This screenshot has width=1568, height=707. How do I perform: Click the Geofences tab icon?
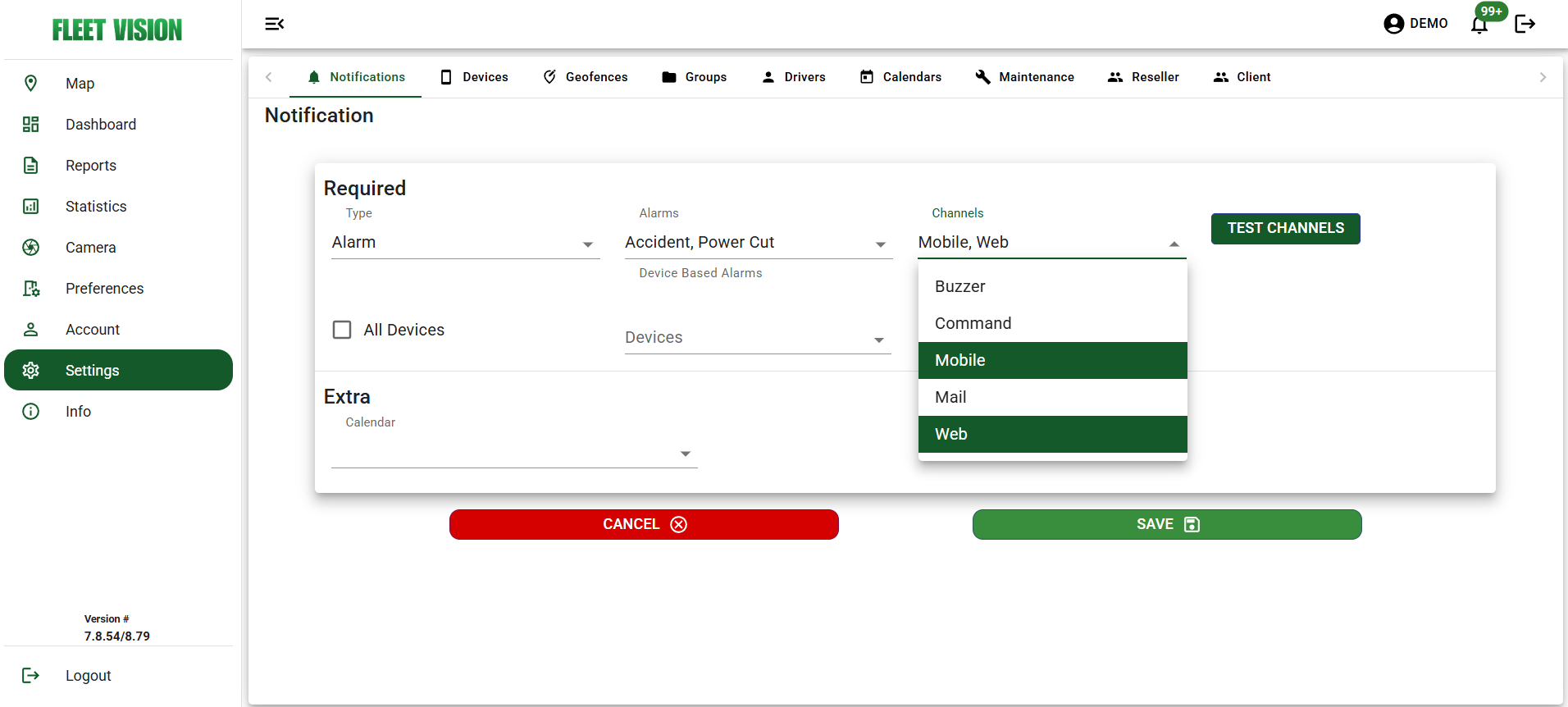point(549,77)
